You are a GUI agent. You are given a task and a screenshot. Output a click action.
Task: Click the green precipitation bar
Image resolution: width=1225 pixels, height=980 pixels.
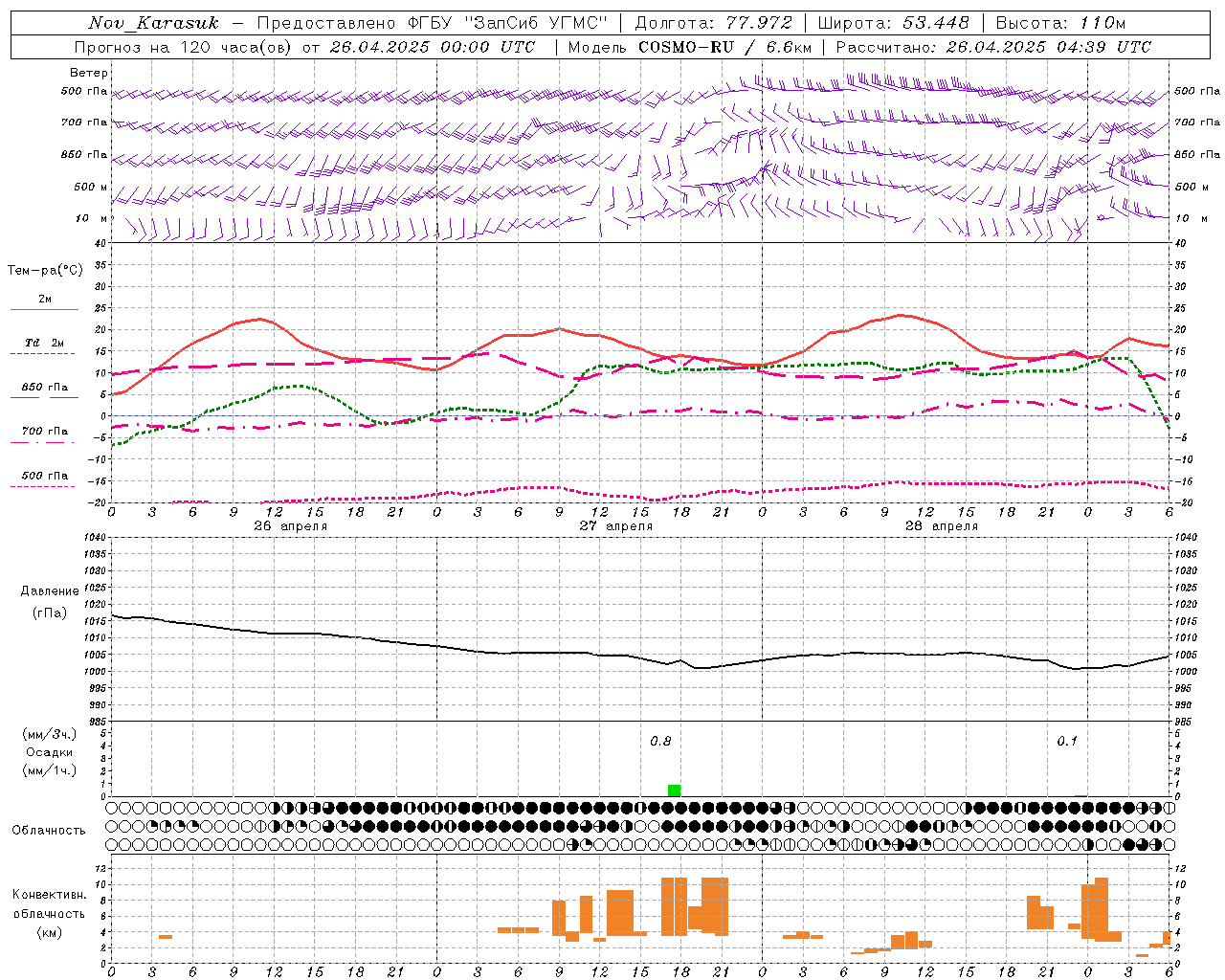point(674,791)
